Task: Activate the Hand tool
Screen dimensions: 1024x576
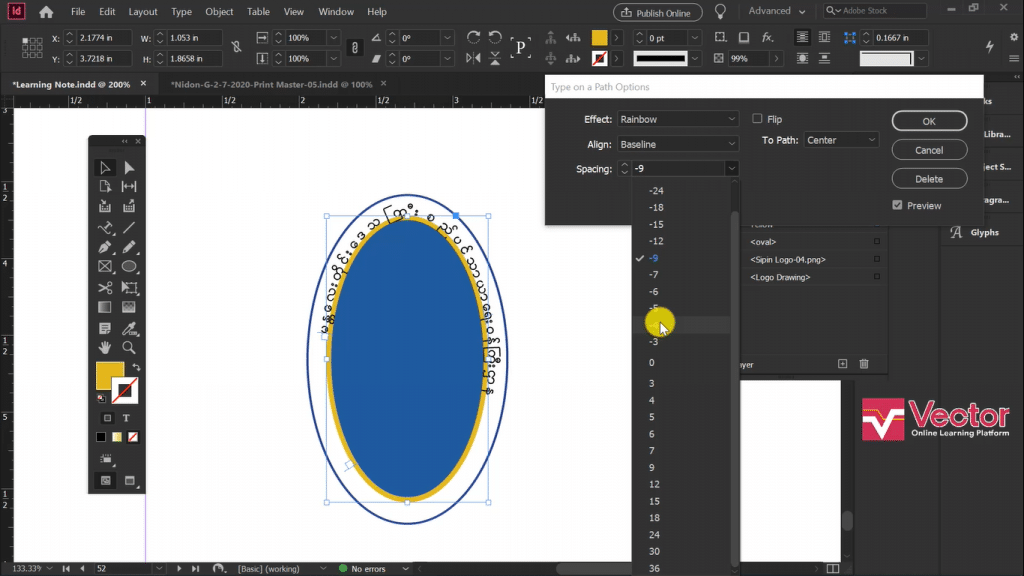Action: tap(105, 347)
